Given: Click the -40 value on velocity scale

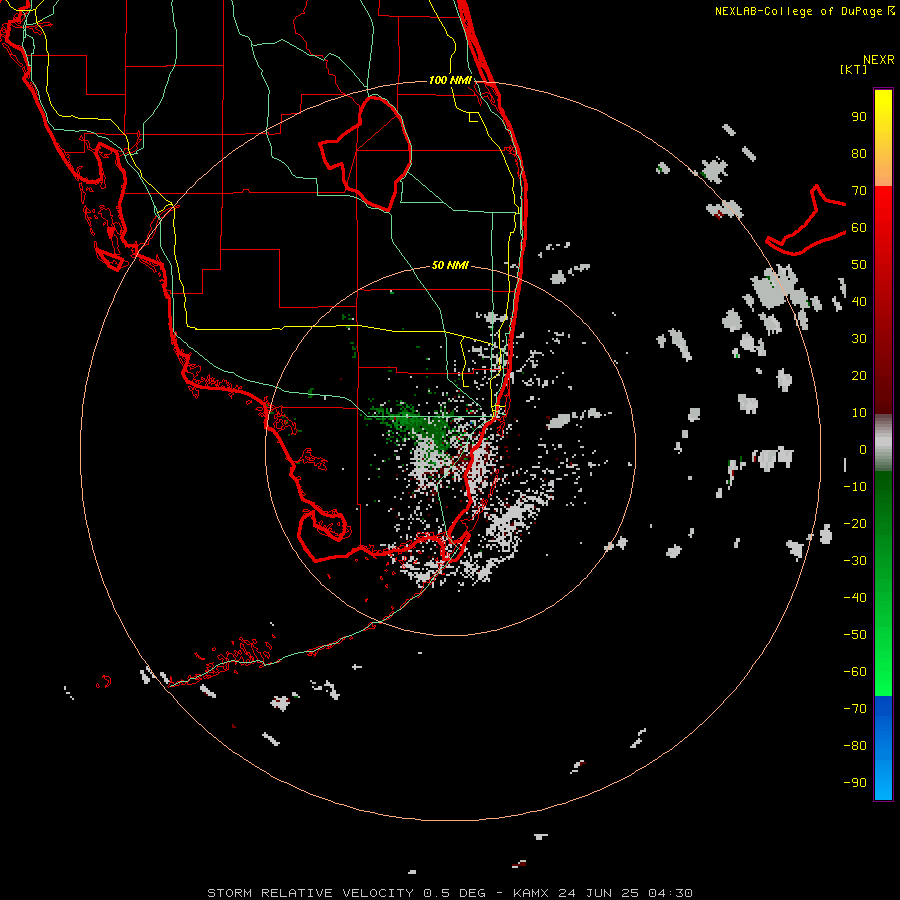Looking at the screenshot, I should (855, 598).
